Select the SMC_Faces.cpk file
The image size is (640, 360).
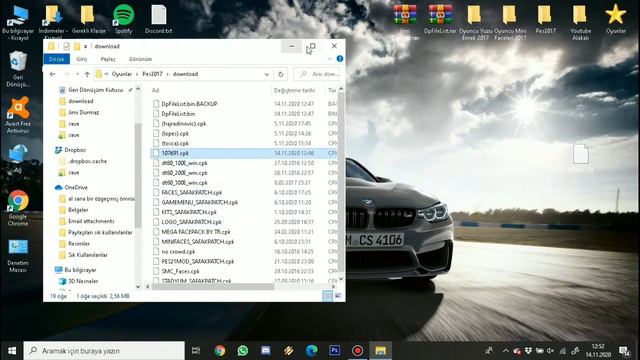pos(180,271)
